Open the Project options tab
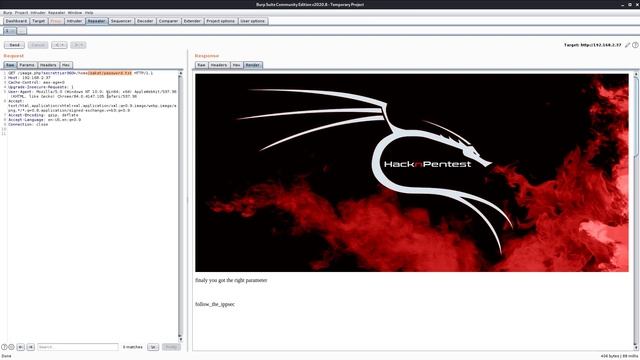The height and width of the screenshot is (360, 640). [220, 21]
